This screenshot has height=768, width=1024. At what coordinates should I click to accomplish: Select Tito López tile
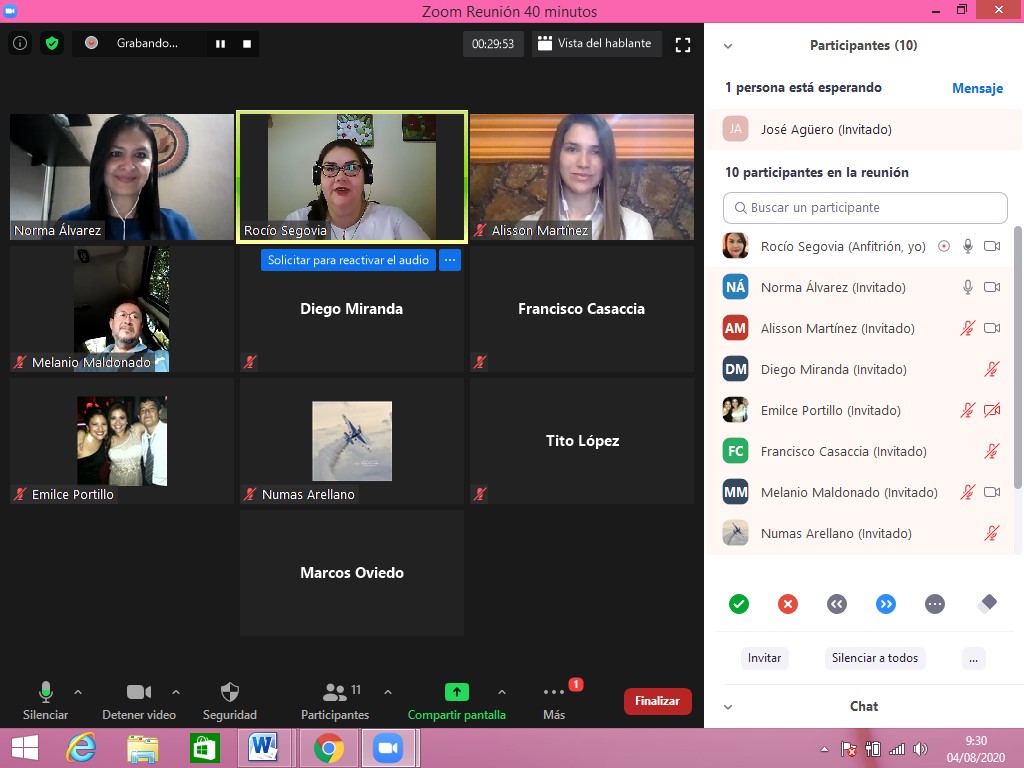[582, 441]
